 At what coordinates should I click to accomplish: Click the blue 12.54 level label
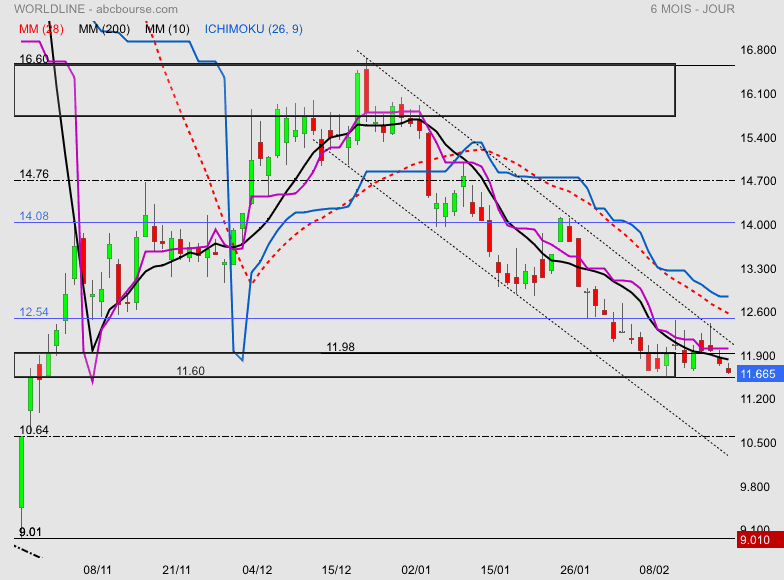34,312
